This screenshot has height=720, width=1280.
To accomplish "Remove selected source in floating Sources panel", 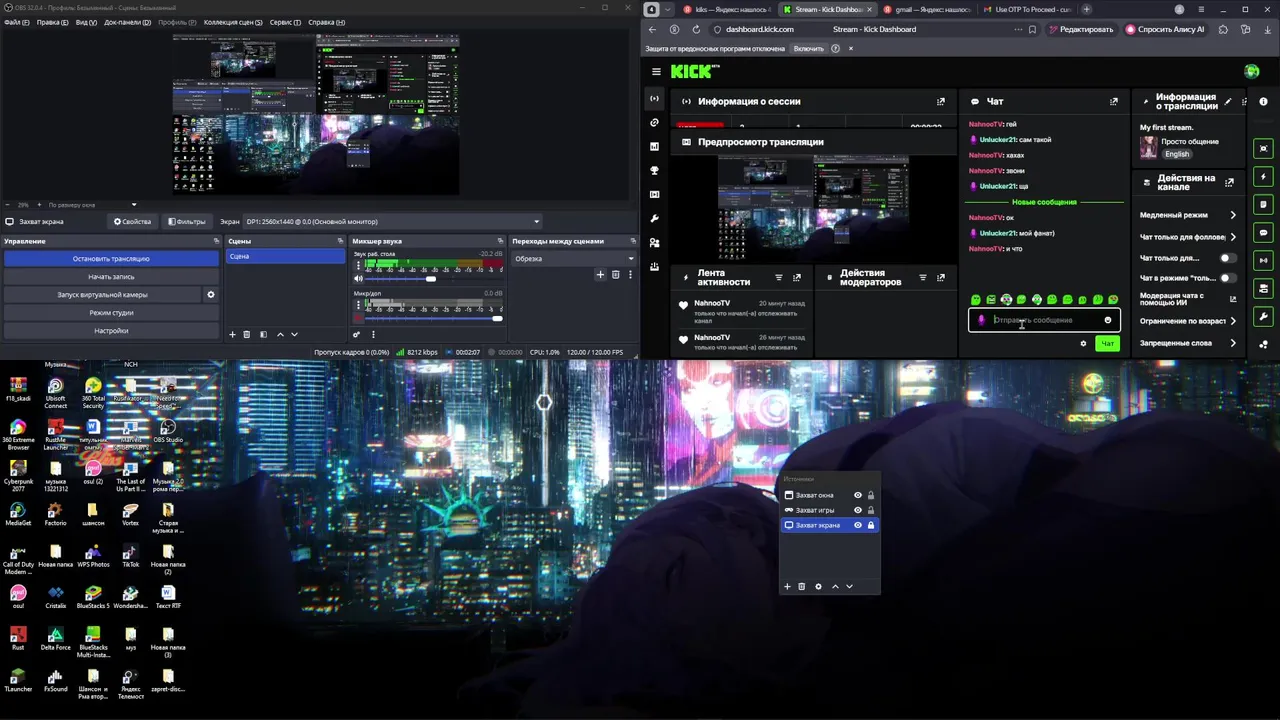I will (x=801, y=586).
